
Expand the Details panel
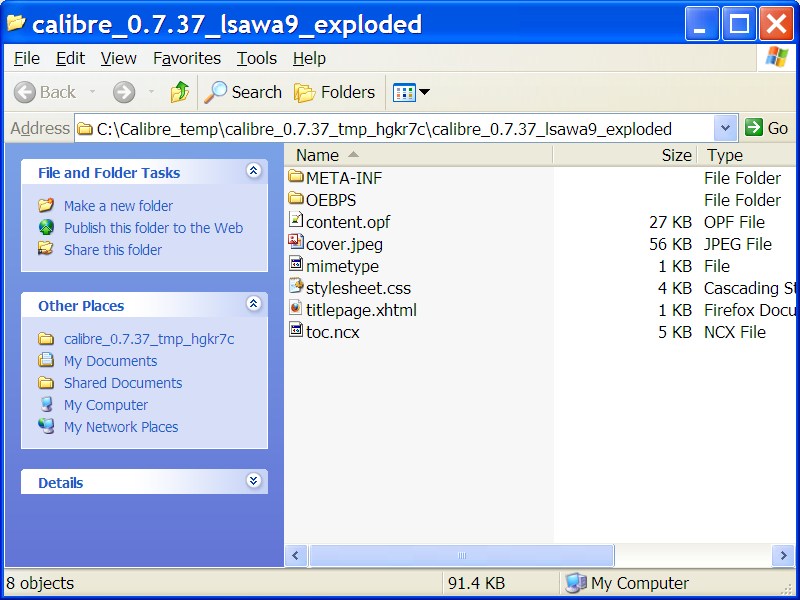tap(254, 481)
